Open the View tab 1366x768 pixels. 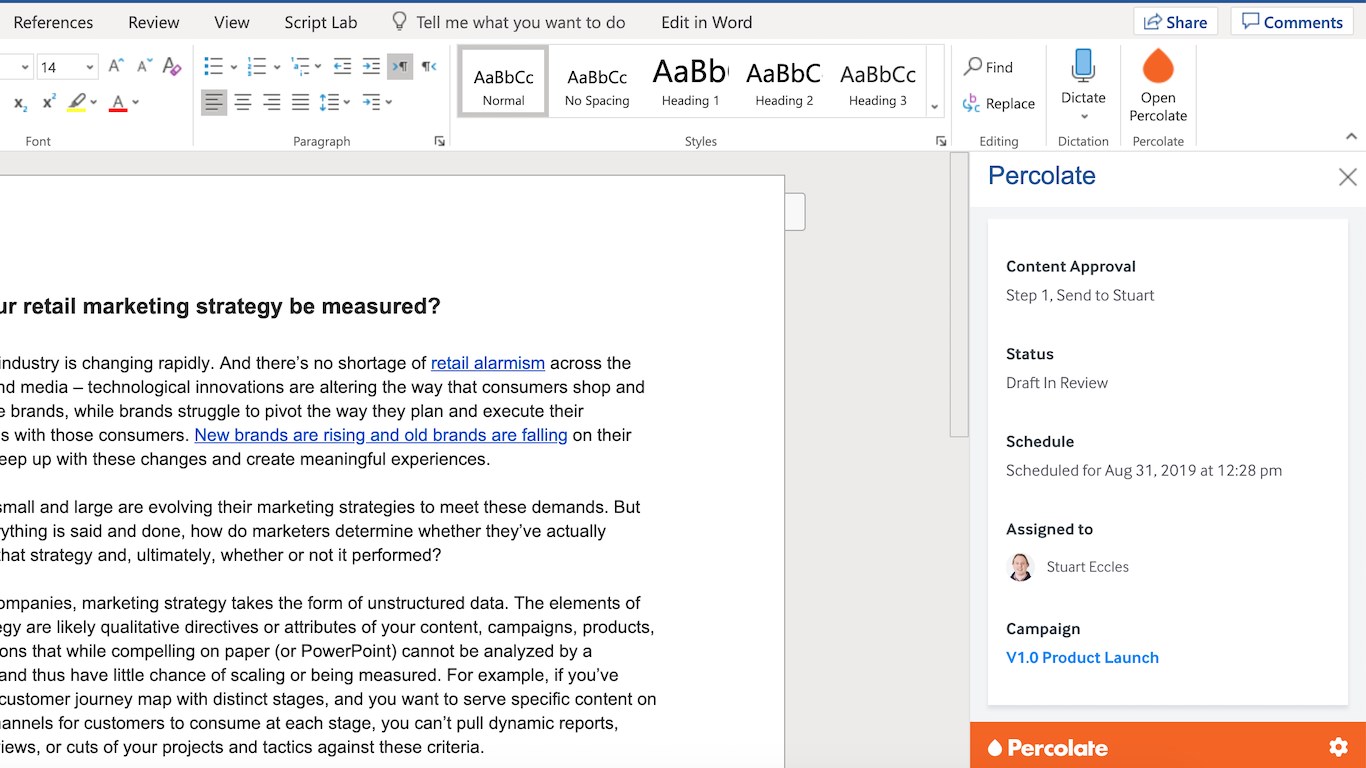232,22
